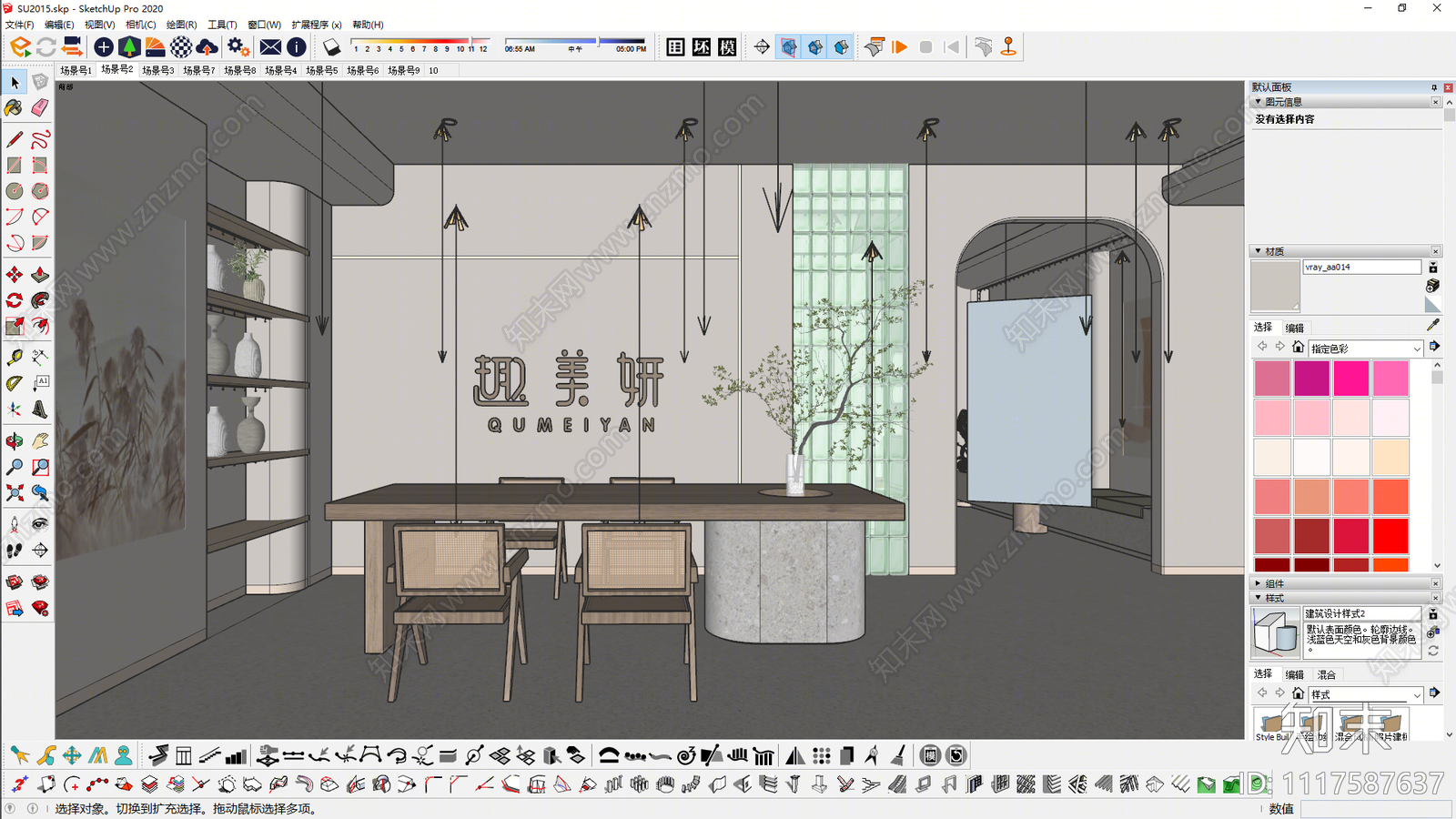Click the 数值 measurements input box

[1376, 809]
